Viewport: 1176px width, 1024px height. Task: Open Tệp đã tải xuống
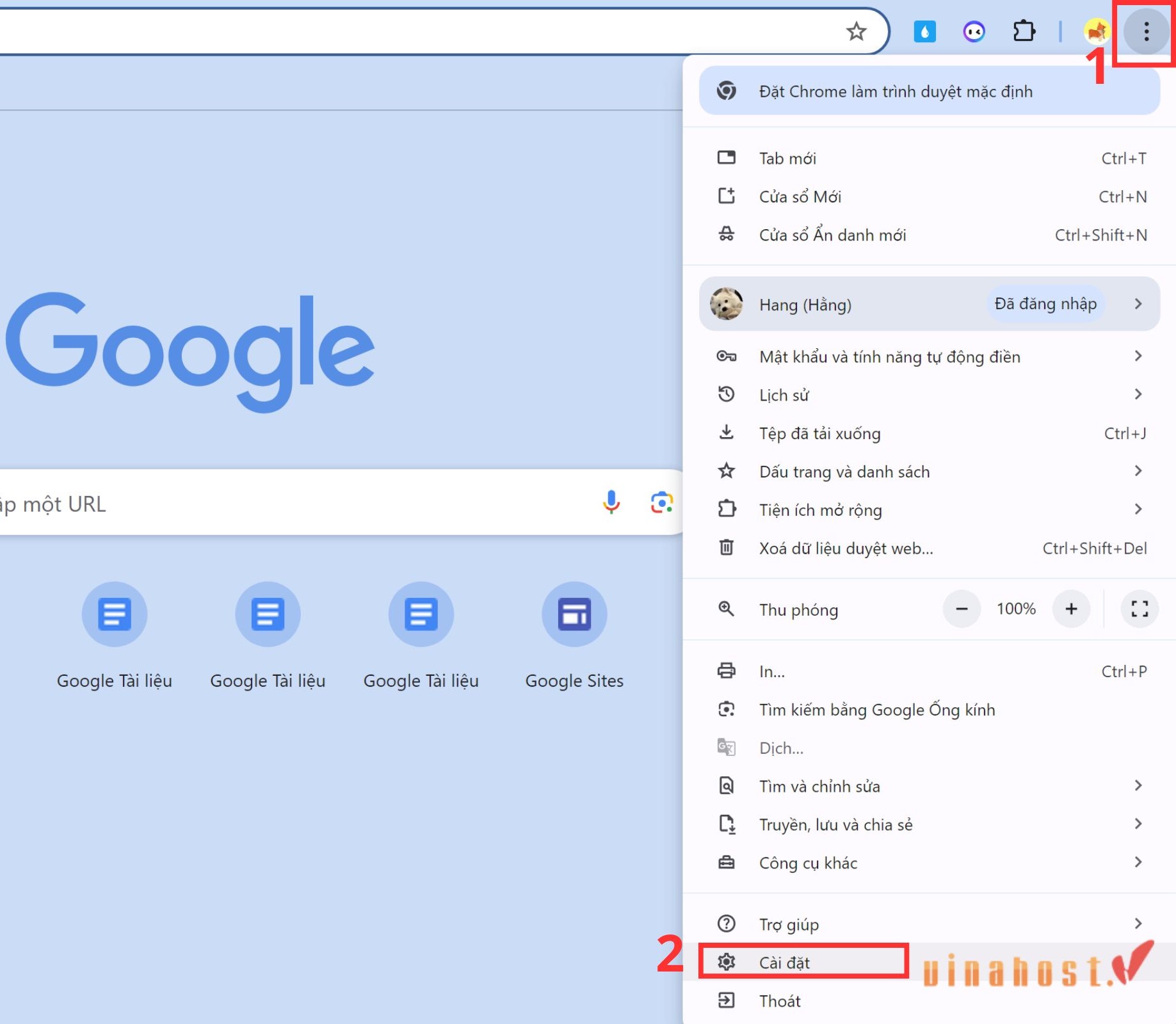click(x=930, y=433)
